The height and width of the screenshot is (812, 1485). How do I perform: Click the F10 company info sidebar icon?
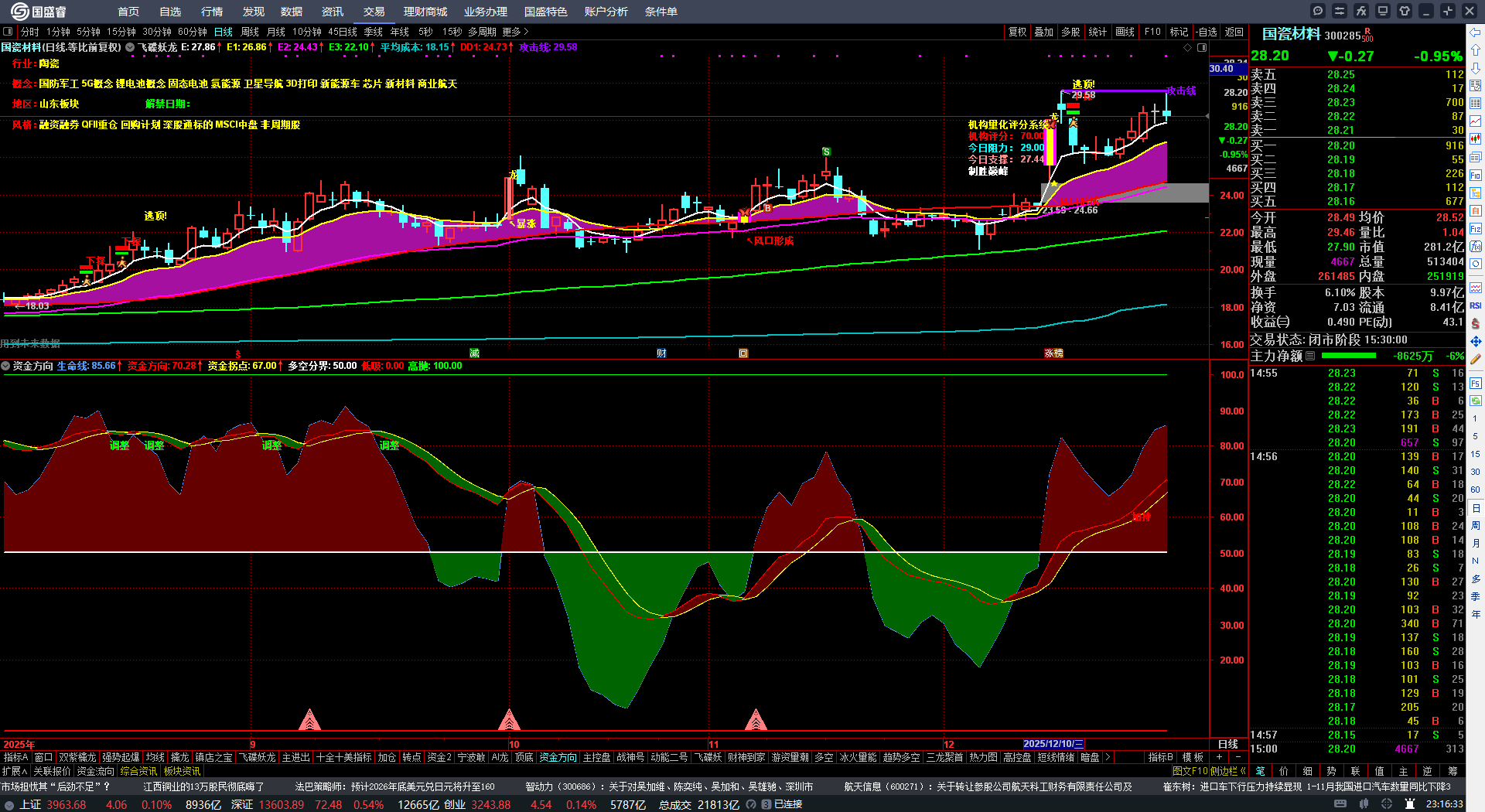tap(1476, 176)
